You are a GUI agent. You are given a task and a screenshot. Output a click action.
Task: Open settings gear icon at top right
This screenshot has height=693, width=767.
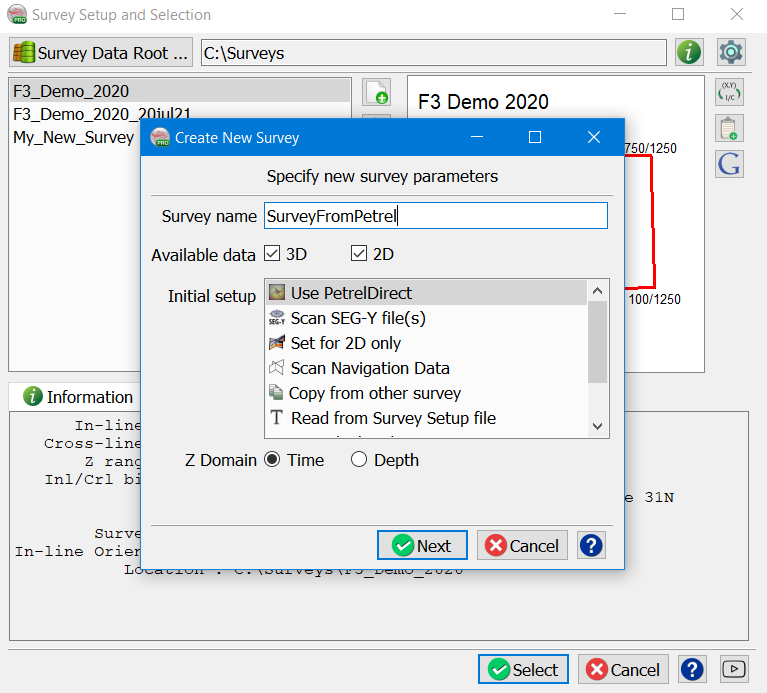[732, 53]
